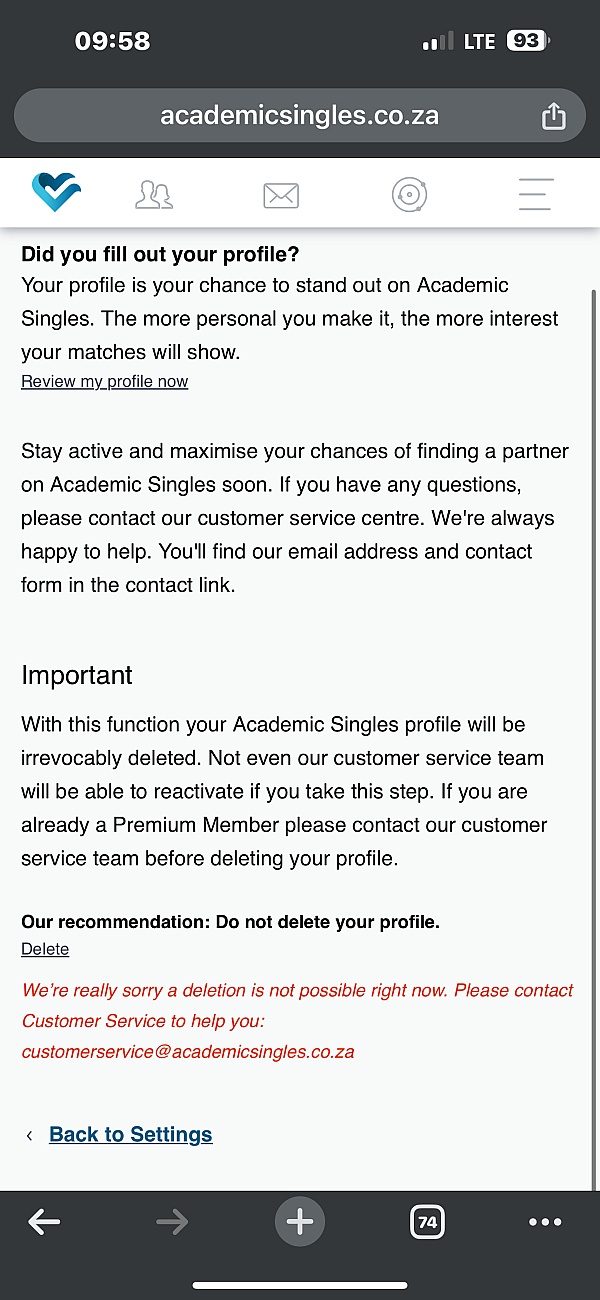Click the Delete link
This screenshot has height=1300, width=600.
(x=45, y=949)
